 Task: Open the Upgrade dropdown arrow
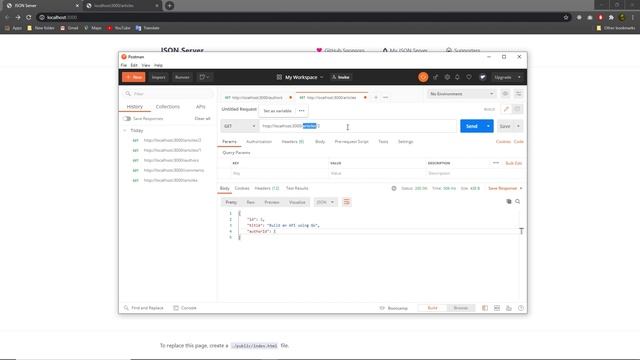point(519,77)
